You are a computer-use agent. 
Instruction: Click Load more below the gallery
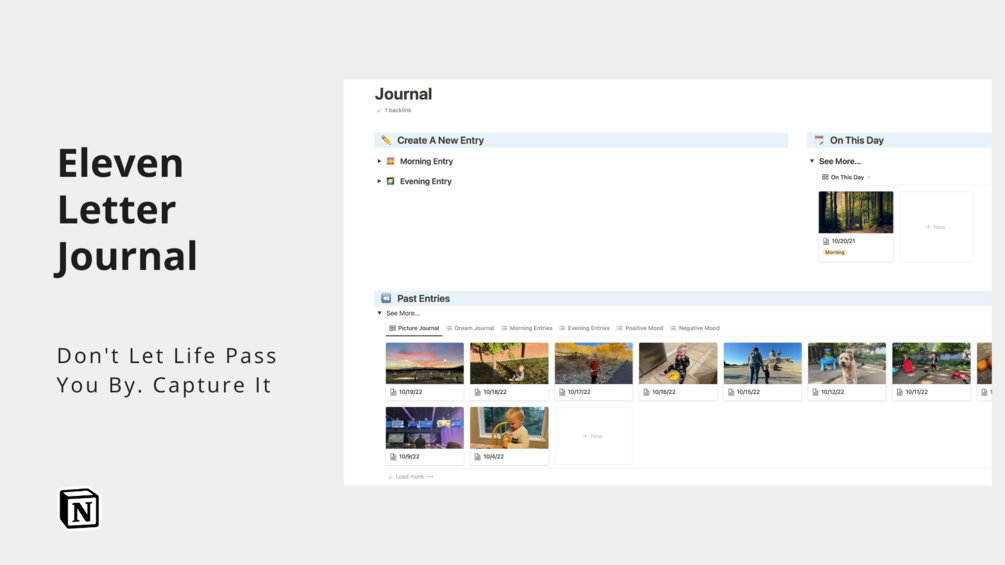tap(410, 477)
